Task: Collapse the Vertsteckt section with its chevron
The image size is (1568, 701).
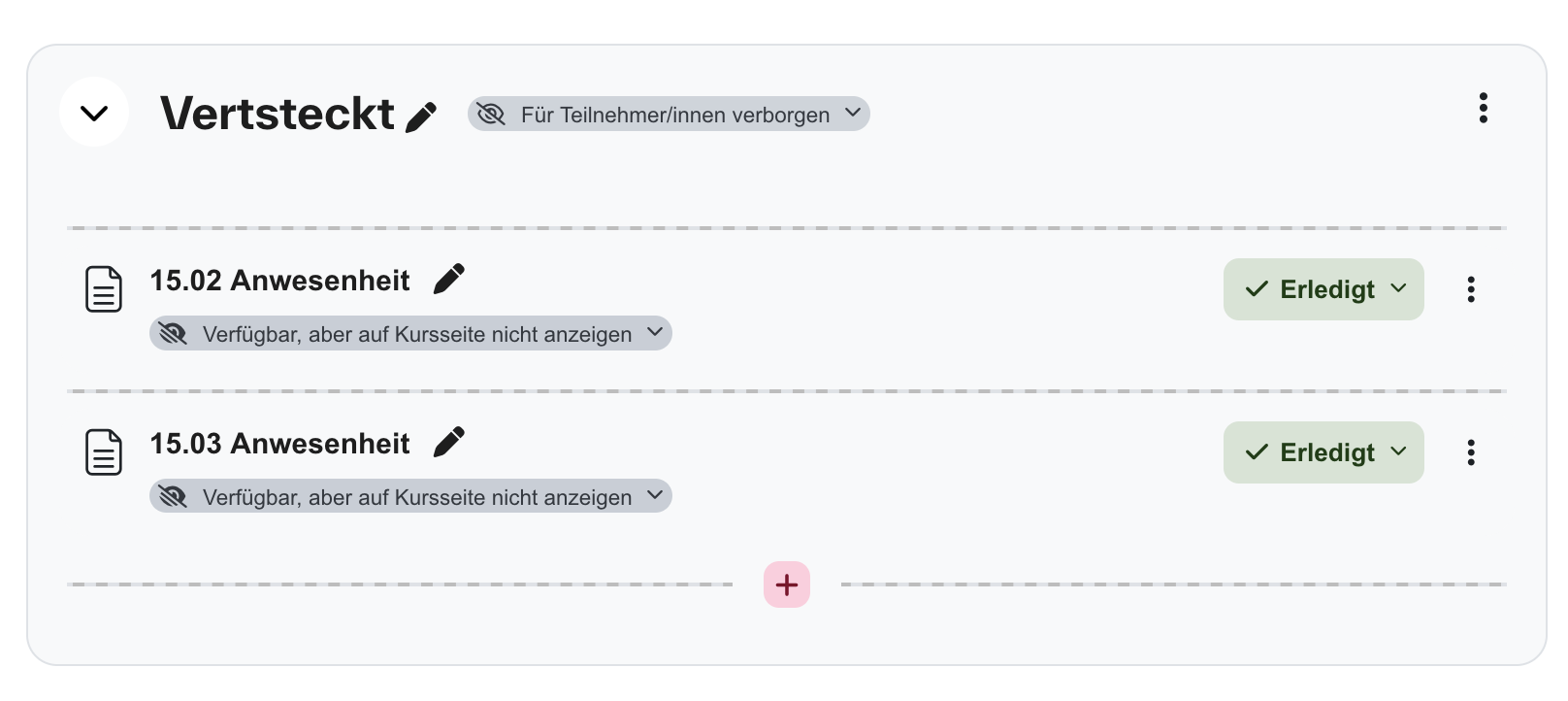Action: click(94, 113)
